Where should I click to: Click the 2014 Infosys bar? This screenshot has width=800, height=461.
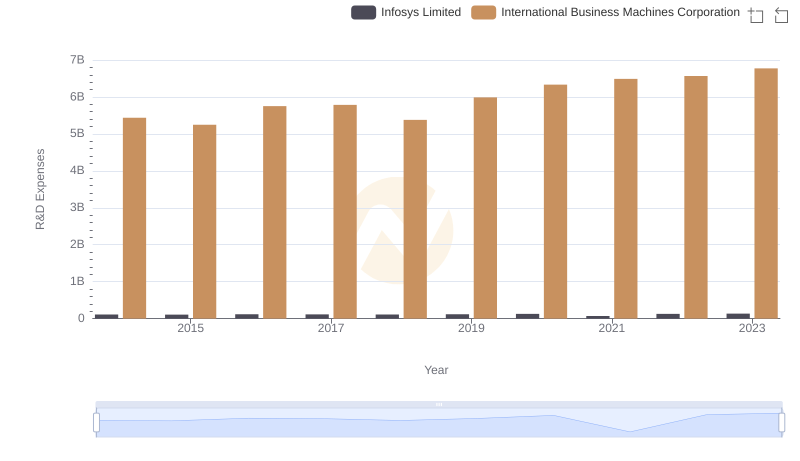point(107,316)
